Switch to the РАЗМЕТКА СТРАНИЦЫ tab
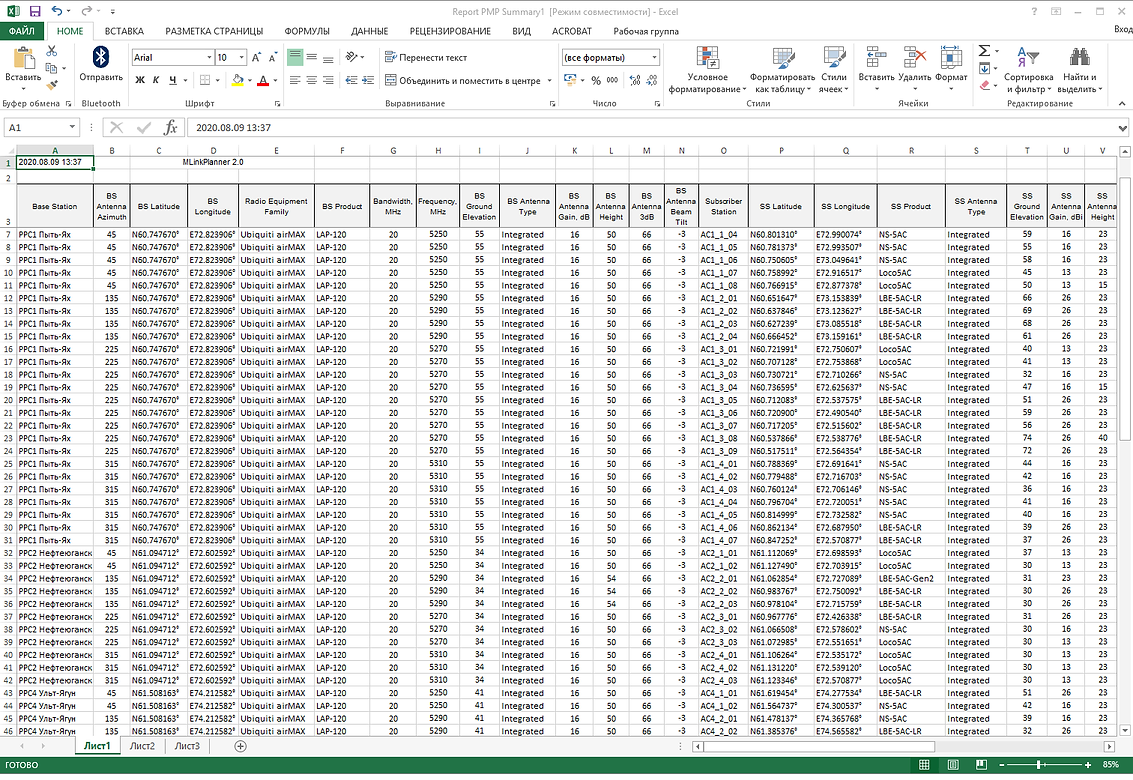This screenshot has height=780, width=1133. [x=214, y=31]
